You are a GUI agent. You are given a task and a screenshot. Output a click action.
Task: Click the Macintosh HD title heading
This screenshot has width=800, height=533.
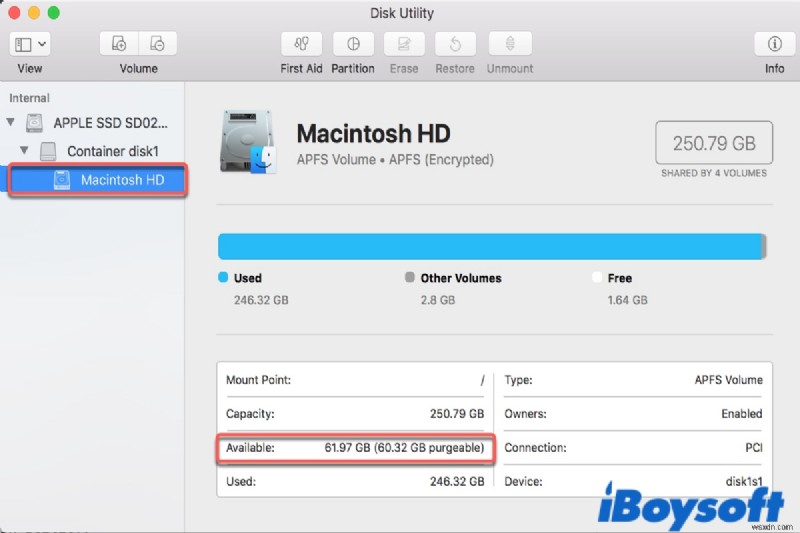(373, 134)
